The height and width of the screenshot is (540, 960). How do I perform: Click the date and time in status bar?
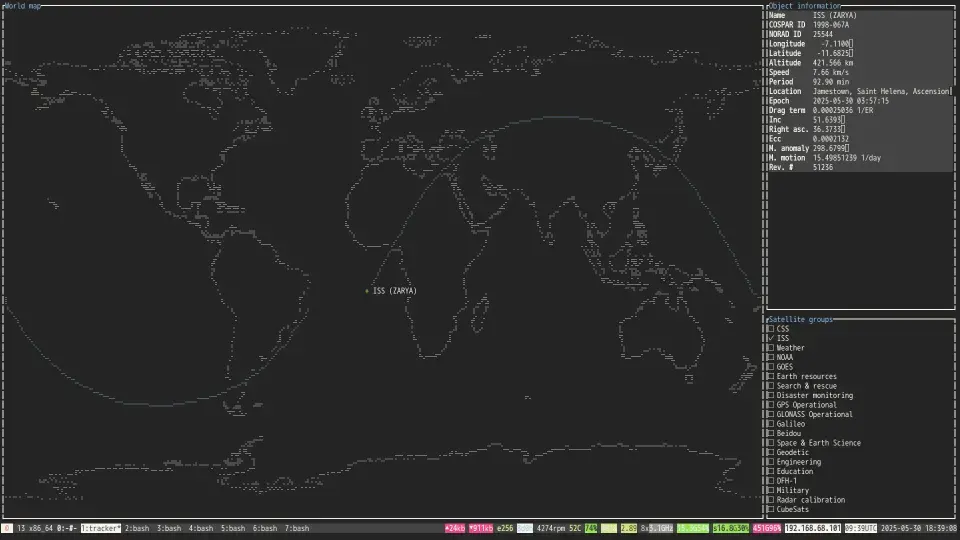click(918, 528)
